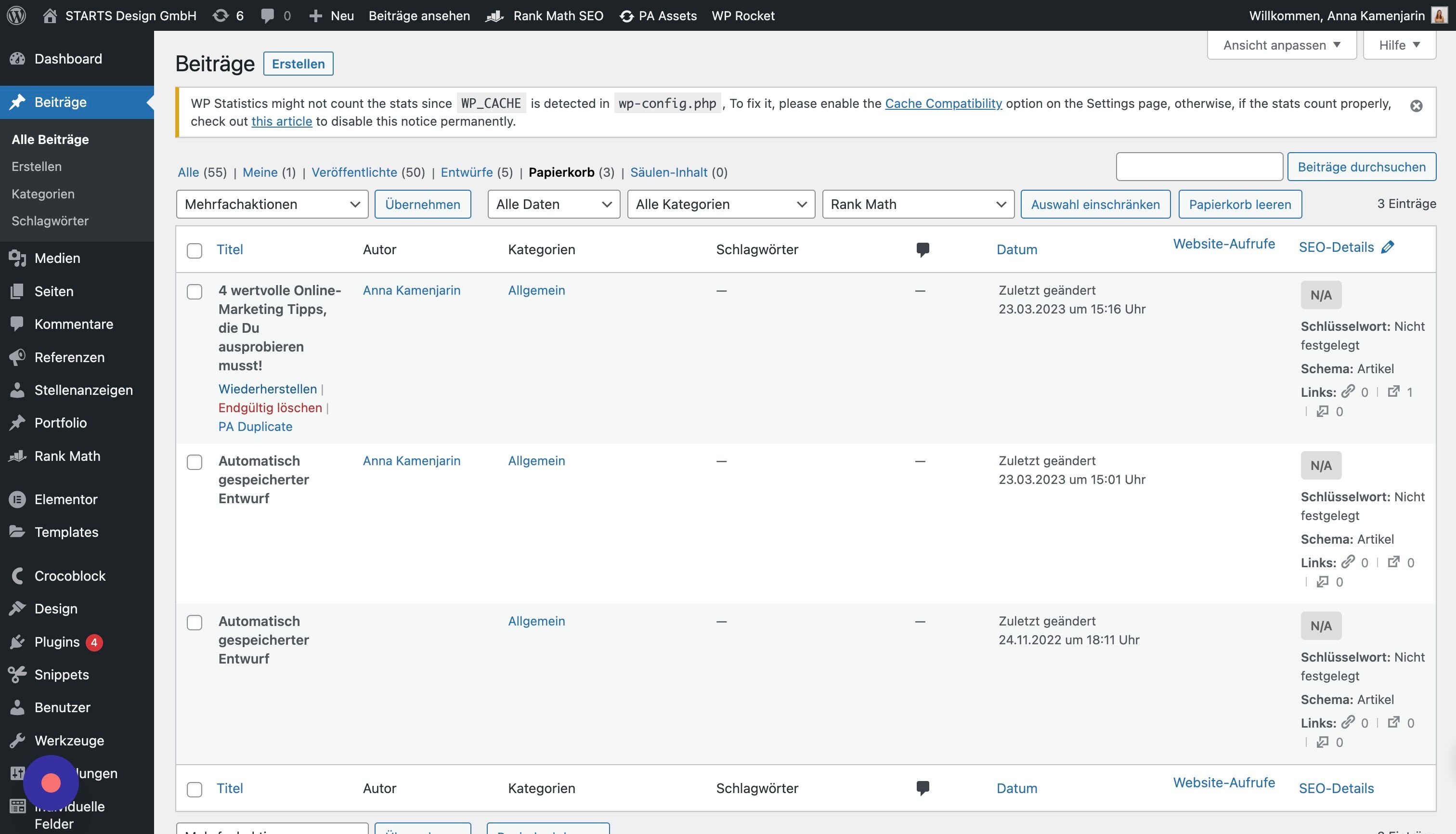Click the top Übernehmen button
1456x834 pixels.
pyautogui.click(x=422, y=204)
